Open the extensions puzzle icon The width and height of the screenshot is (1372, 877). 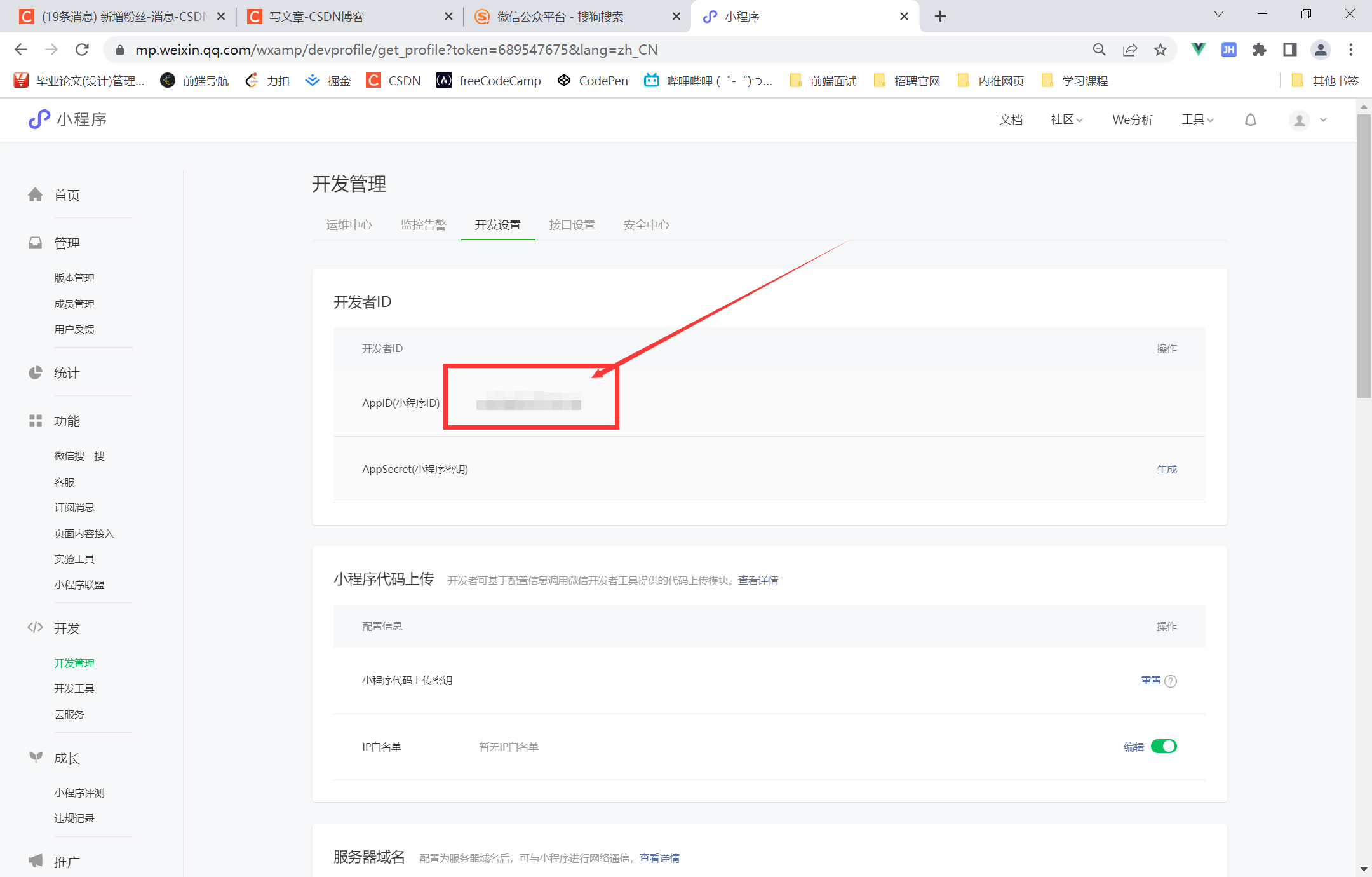(1260, 50)
